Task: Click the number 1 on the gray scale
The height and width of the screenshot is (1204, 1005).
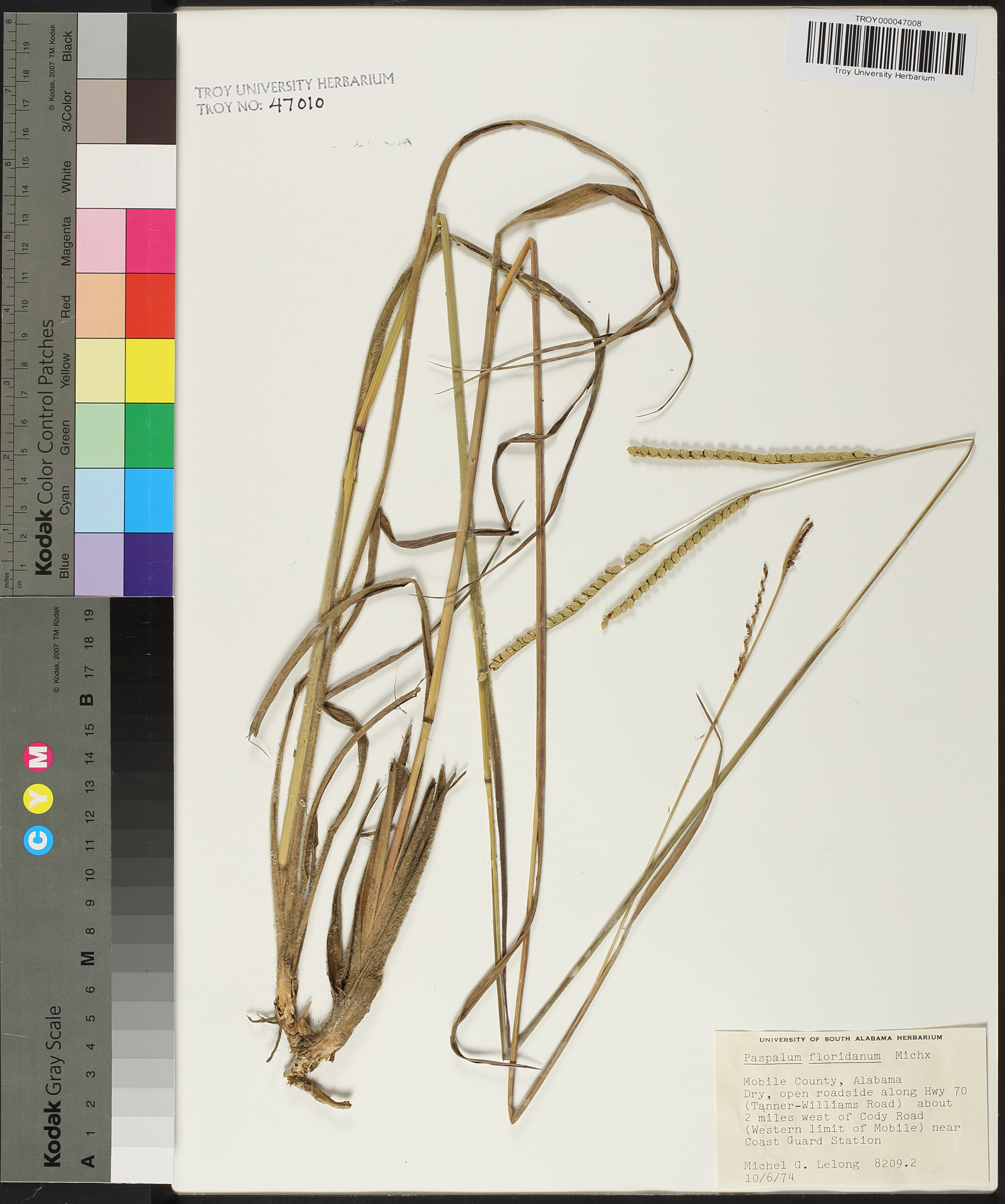Action: 90,1133
